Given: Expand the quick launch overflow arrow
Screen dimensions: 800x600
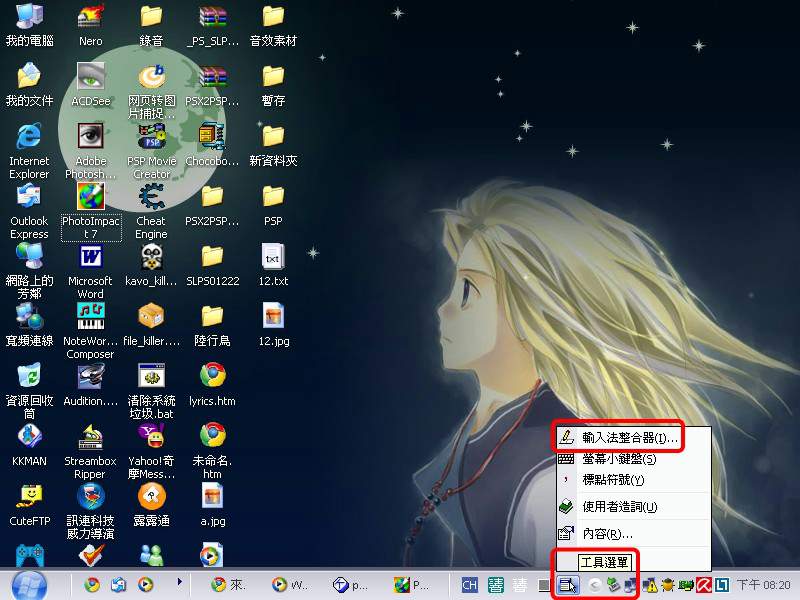Looking at the screenshot, I should click(x=180, y=581).
